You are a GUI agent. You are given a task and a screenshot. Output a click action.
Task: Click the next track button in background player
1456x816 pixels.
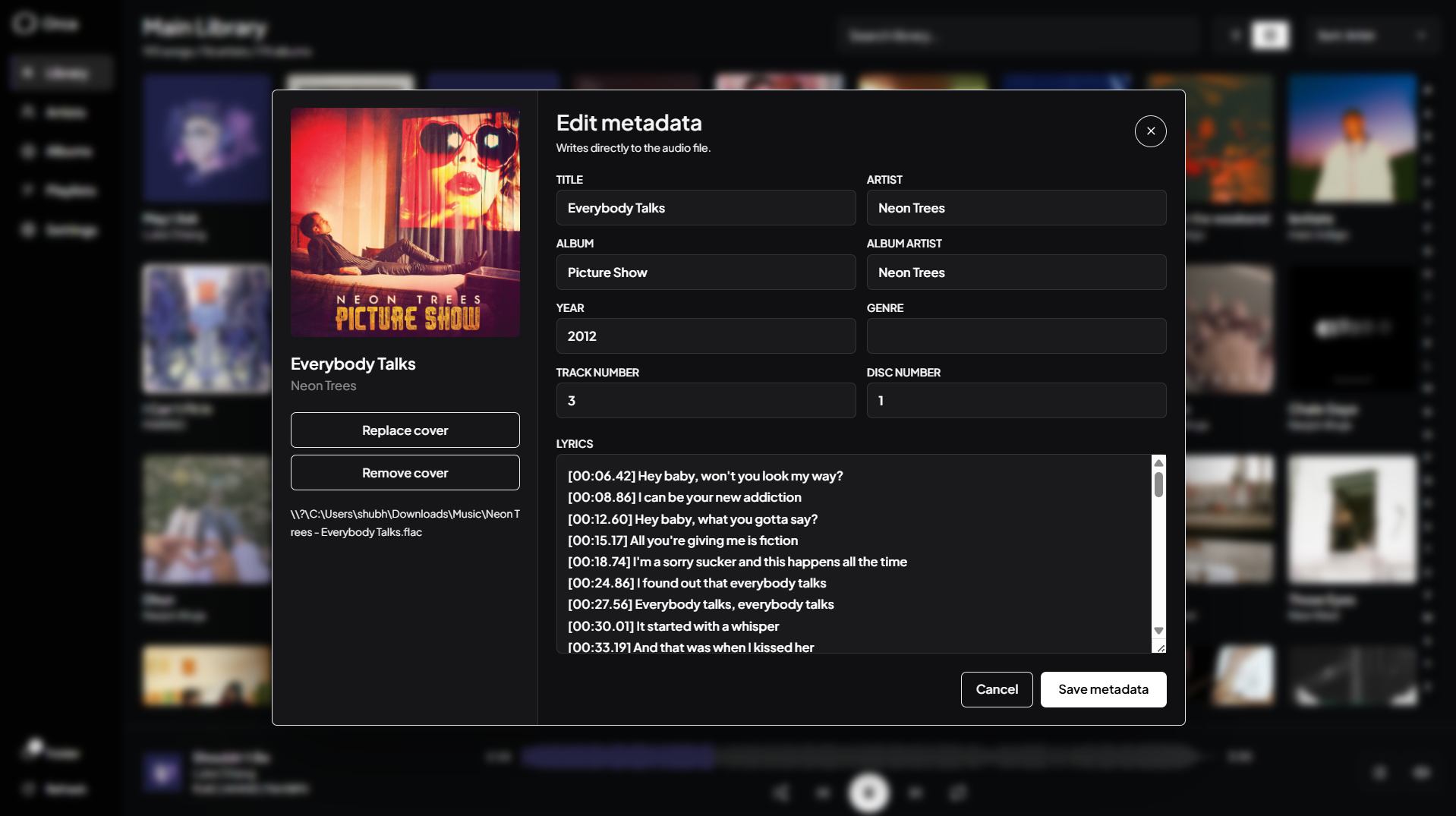916,793
